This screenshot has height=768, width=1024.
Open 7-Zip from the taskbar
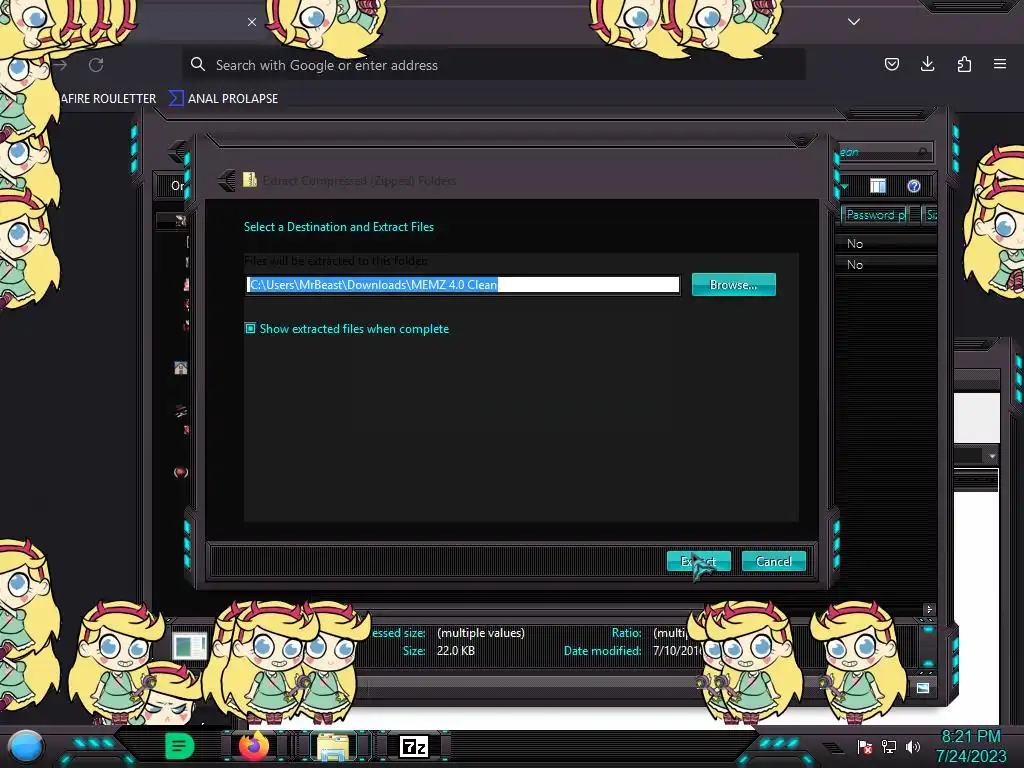(x=413, y=746)
